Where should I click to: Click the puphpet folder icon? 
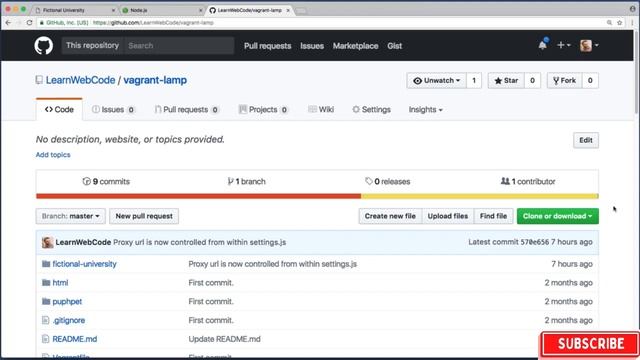point(46,302)
